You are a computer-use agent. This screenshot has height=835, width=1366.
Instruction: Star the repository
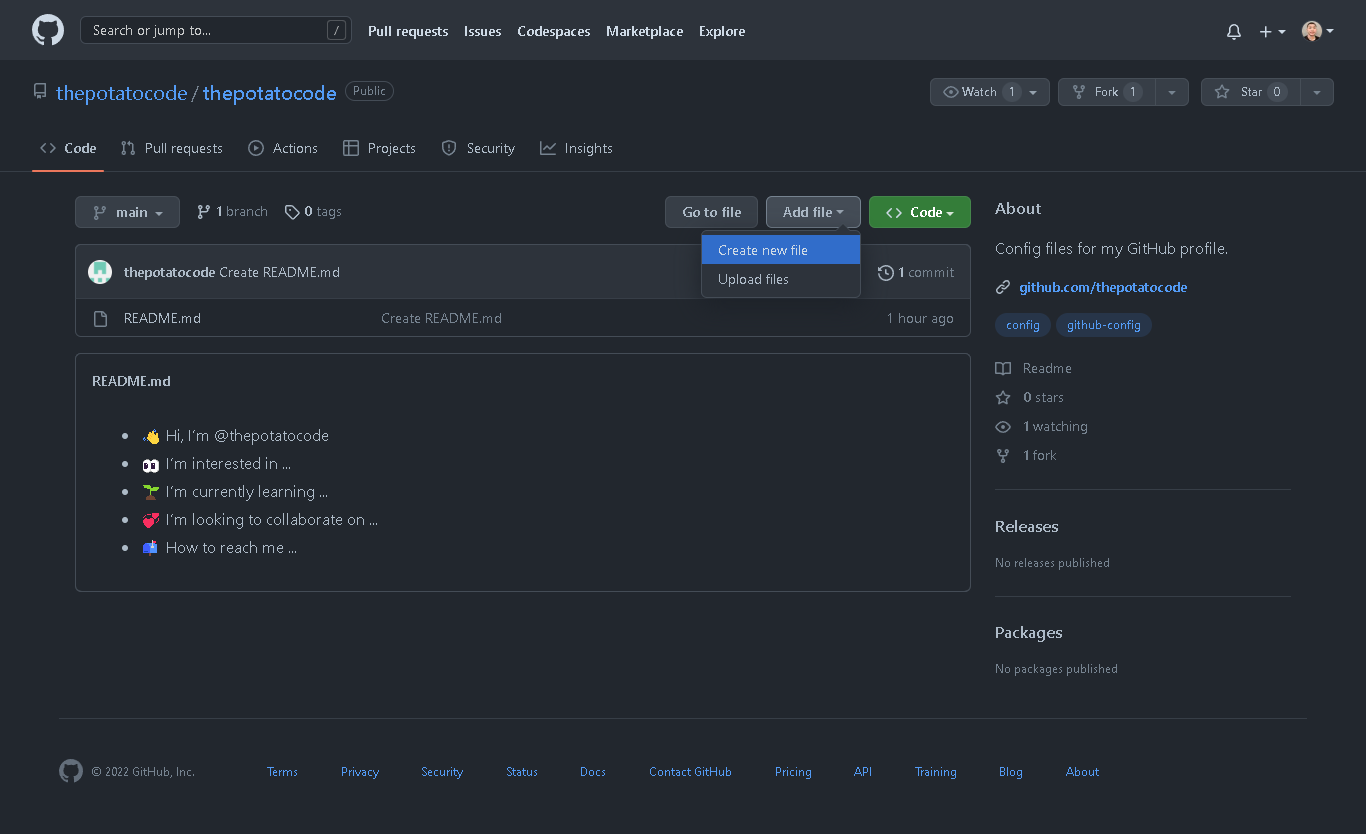(1250, 92)
